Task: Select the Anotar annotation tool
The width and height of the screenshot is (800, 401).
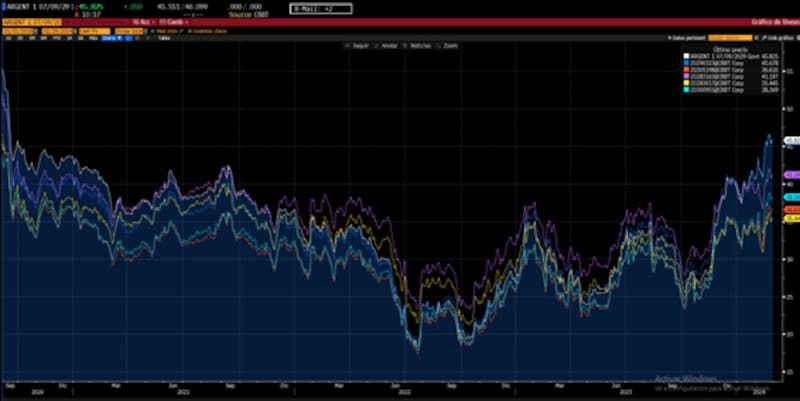Action: pos(387,46)
